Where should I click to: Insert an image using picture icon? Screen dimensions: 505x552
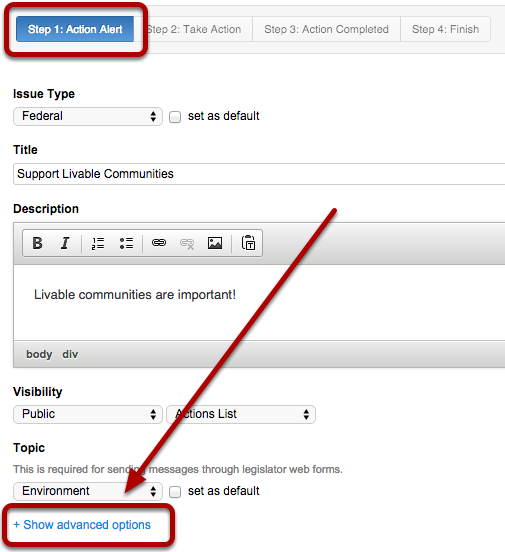pyautogui.click(x=215, y=243)
